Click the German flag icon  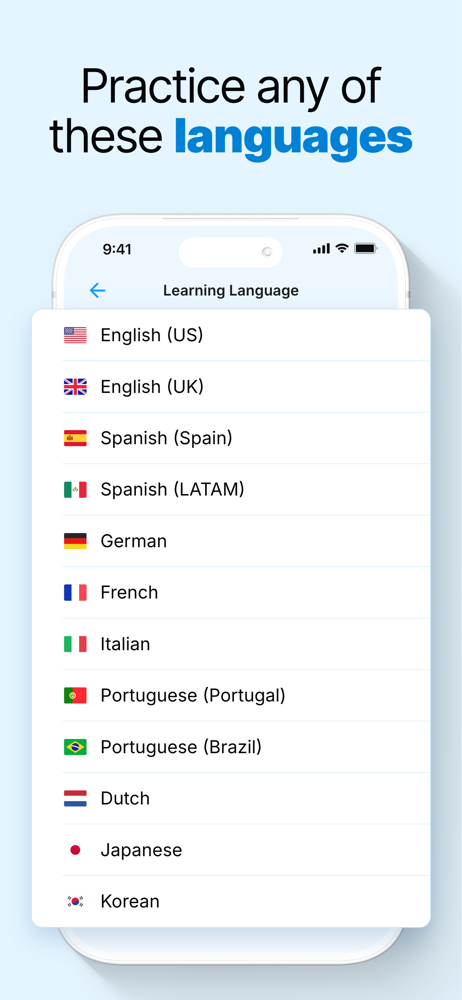click(x=75, y=541)
